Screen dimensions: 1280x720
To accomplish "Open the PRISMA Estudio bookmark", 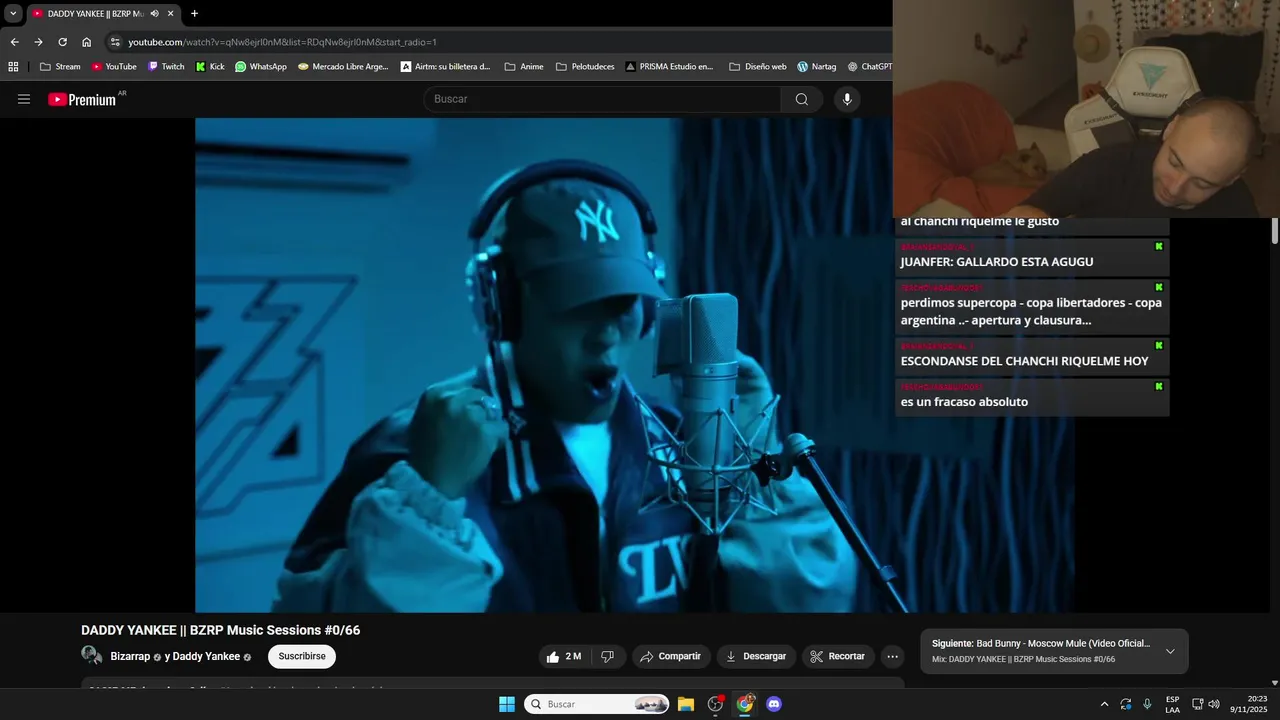I will pos(669,67).
